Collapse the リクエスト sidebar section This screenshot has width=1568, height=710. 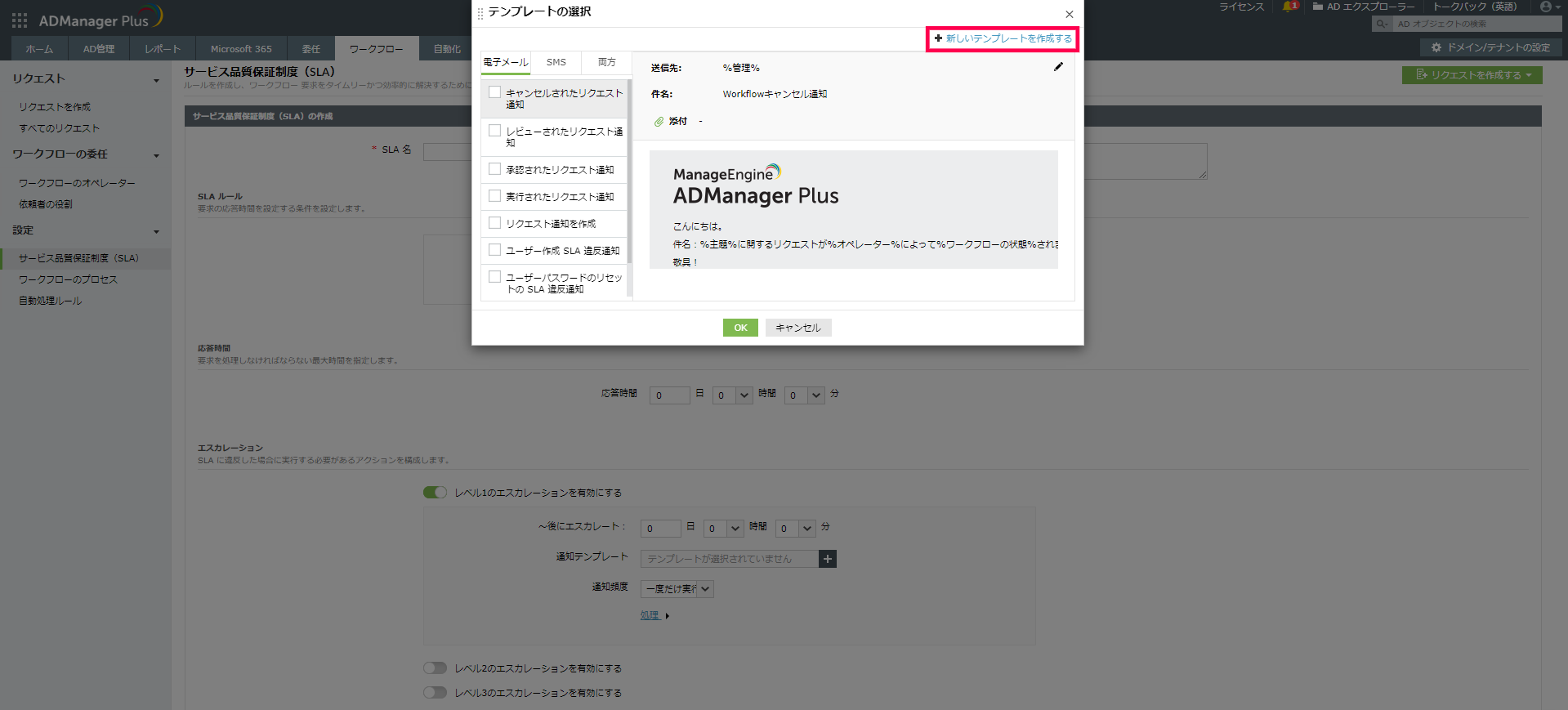(156, 80)
